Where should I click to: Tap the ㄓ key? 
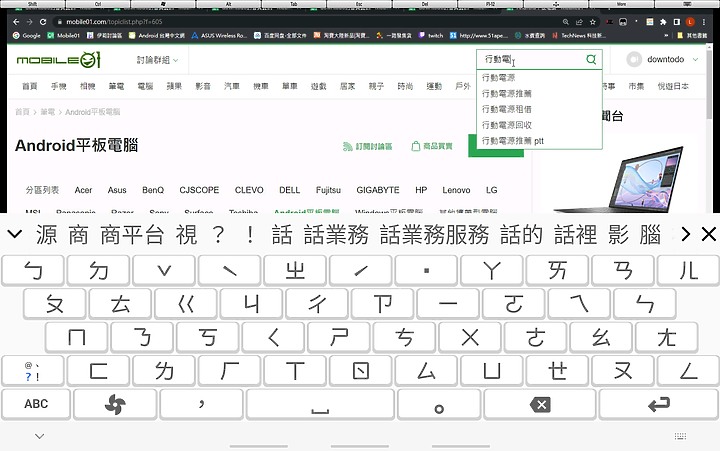(295, 271)
